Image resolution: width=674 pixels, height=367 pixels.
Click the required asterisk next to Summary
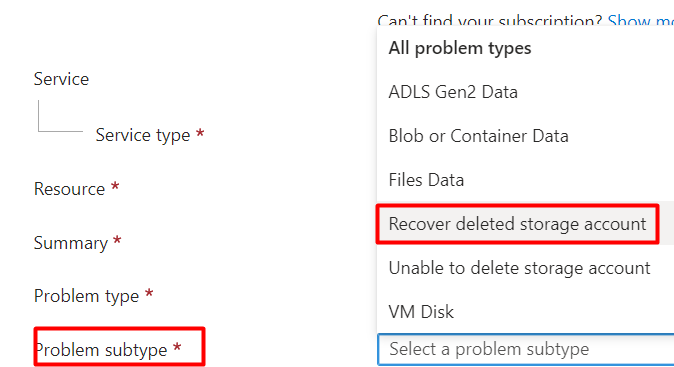click(x=117, y=240)
